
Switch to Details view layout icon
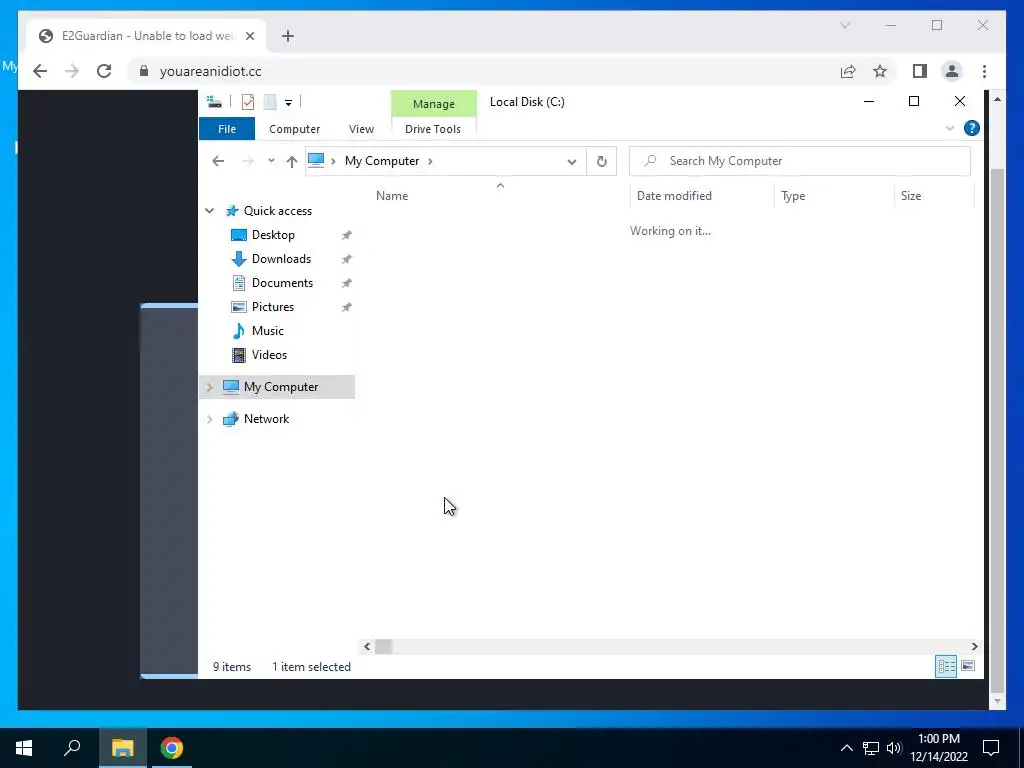click(x=946, y=666)
